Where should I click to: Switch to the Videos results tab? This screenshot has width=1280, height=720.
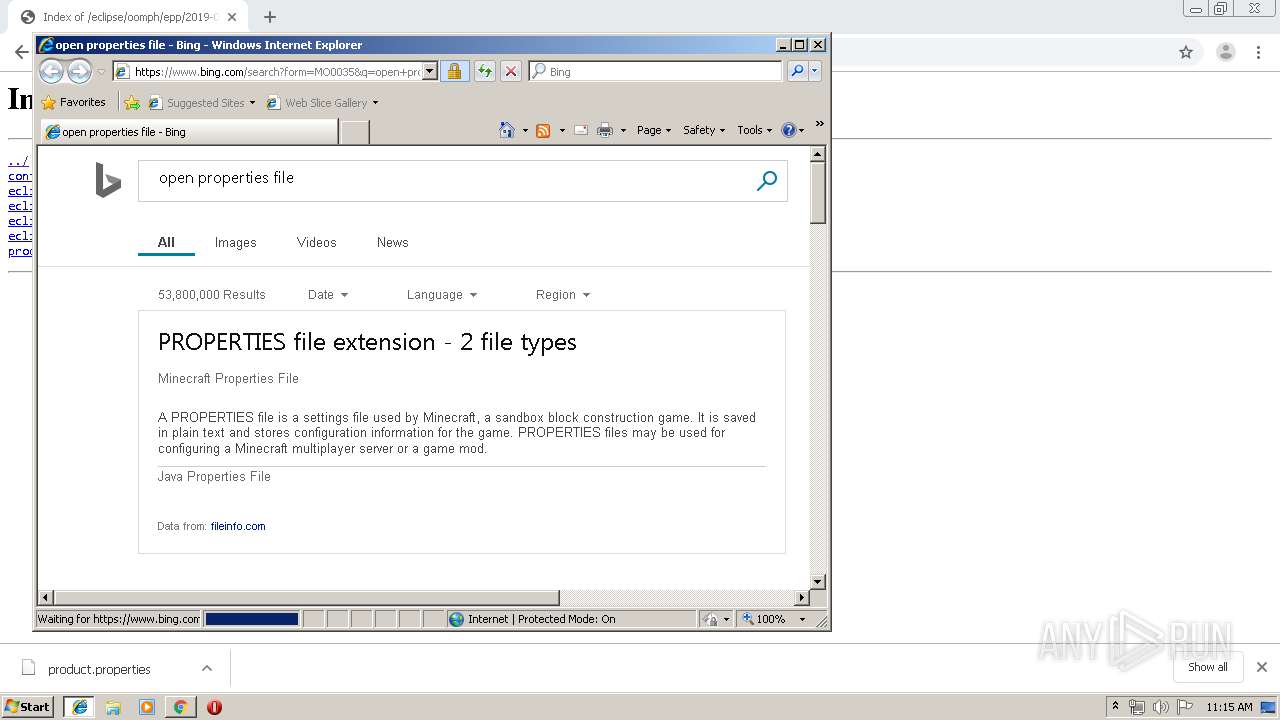point(316,242)
